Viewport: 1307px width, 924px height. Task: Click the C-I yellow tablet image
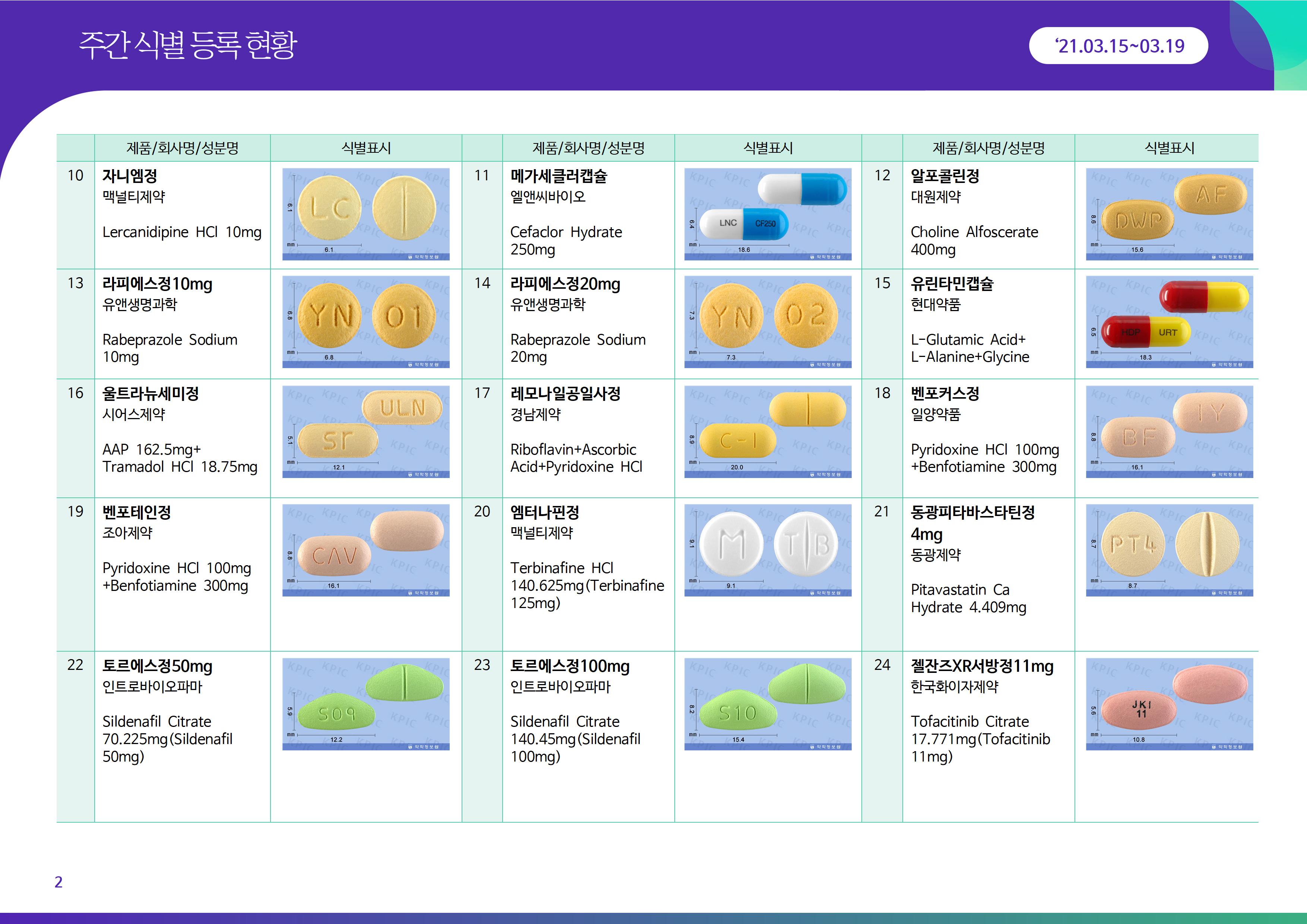768,431
